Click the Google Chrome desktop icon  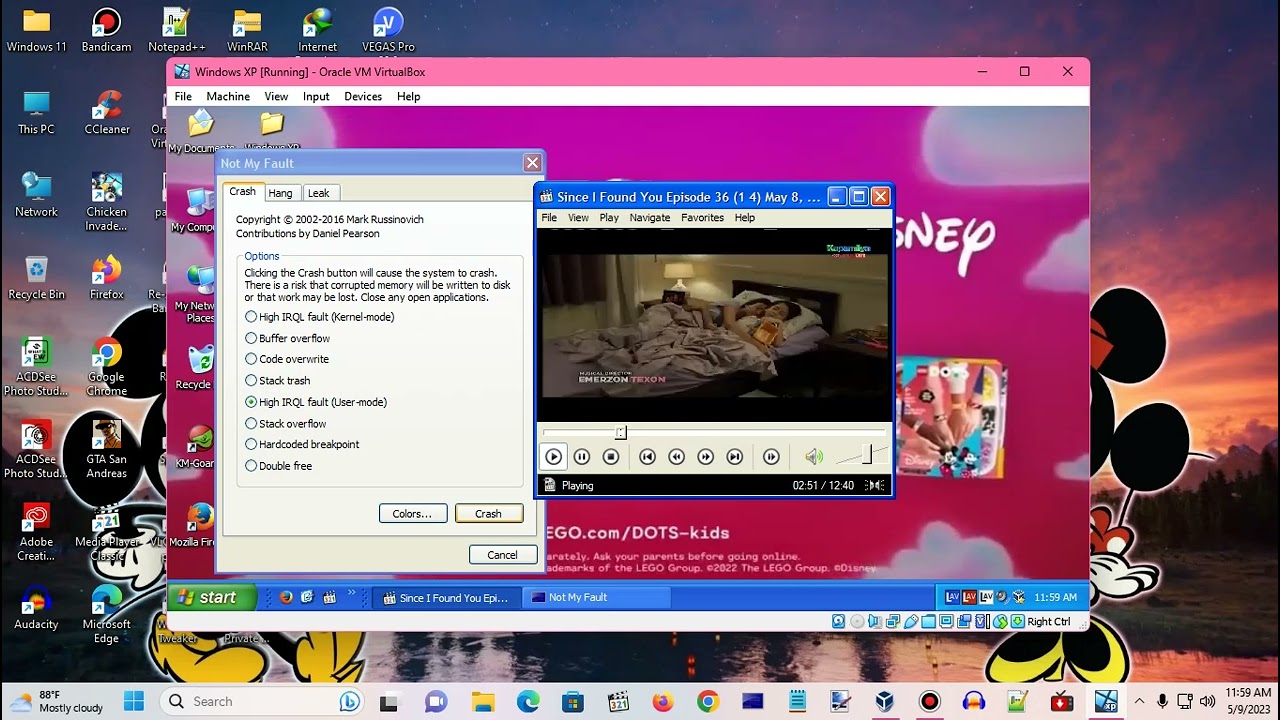coord(106,367)
